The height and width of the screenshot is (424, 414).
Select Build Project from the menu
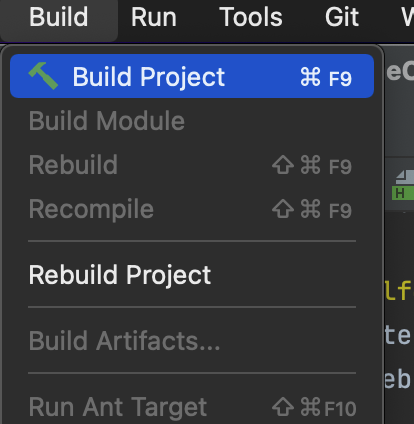(x=192, y=76)
